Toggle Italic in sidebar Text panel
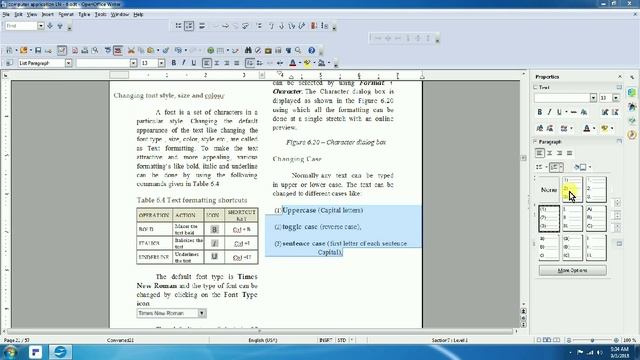Screen dimensions: 640x360 (x=549, y=112)
